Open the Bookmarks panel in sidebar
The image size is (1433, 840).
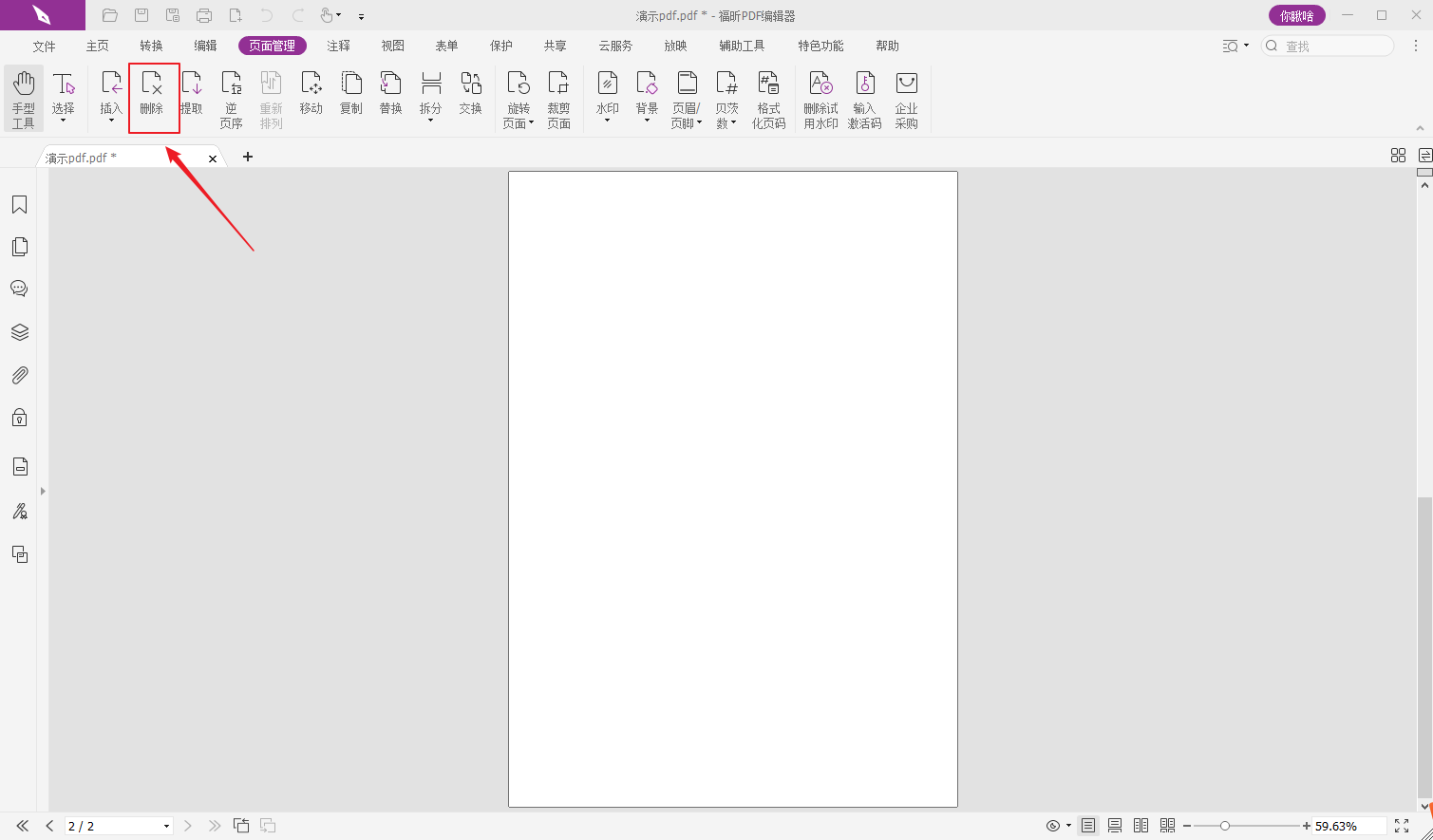[x=19, y=205]
